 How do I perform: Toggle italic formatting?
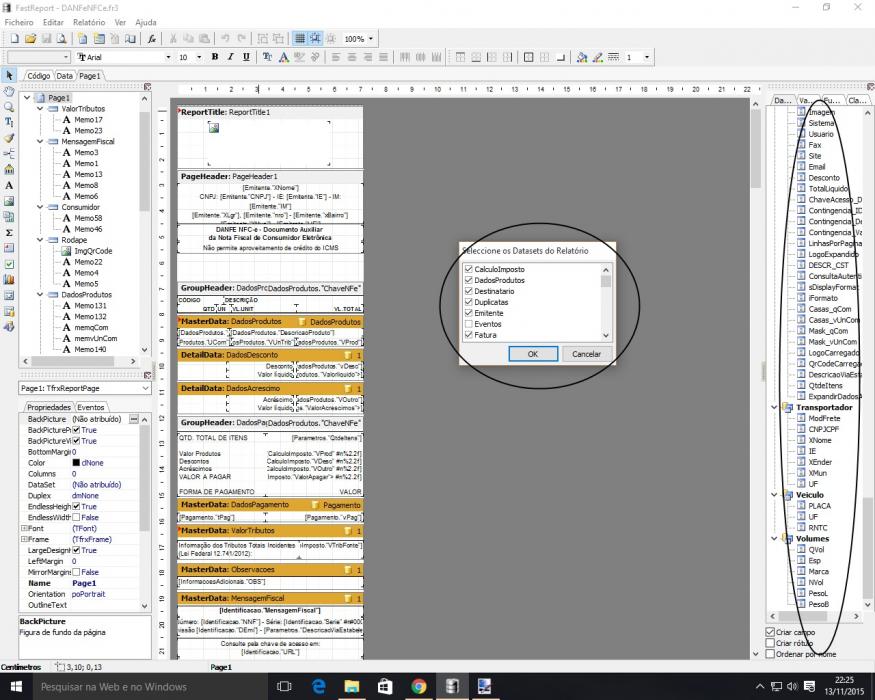click(230, 57)
